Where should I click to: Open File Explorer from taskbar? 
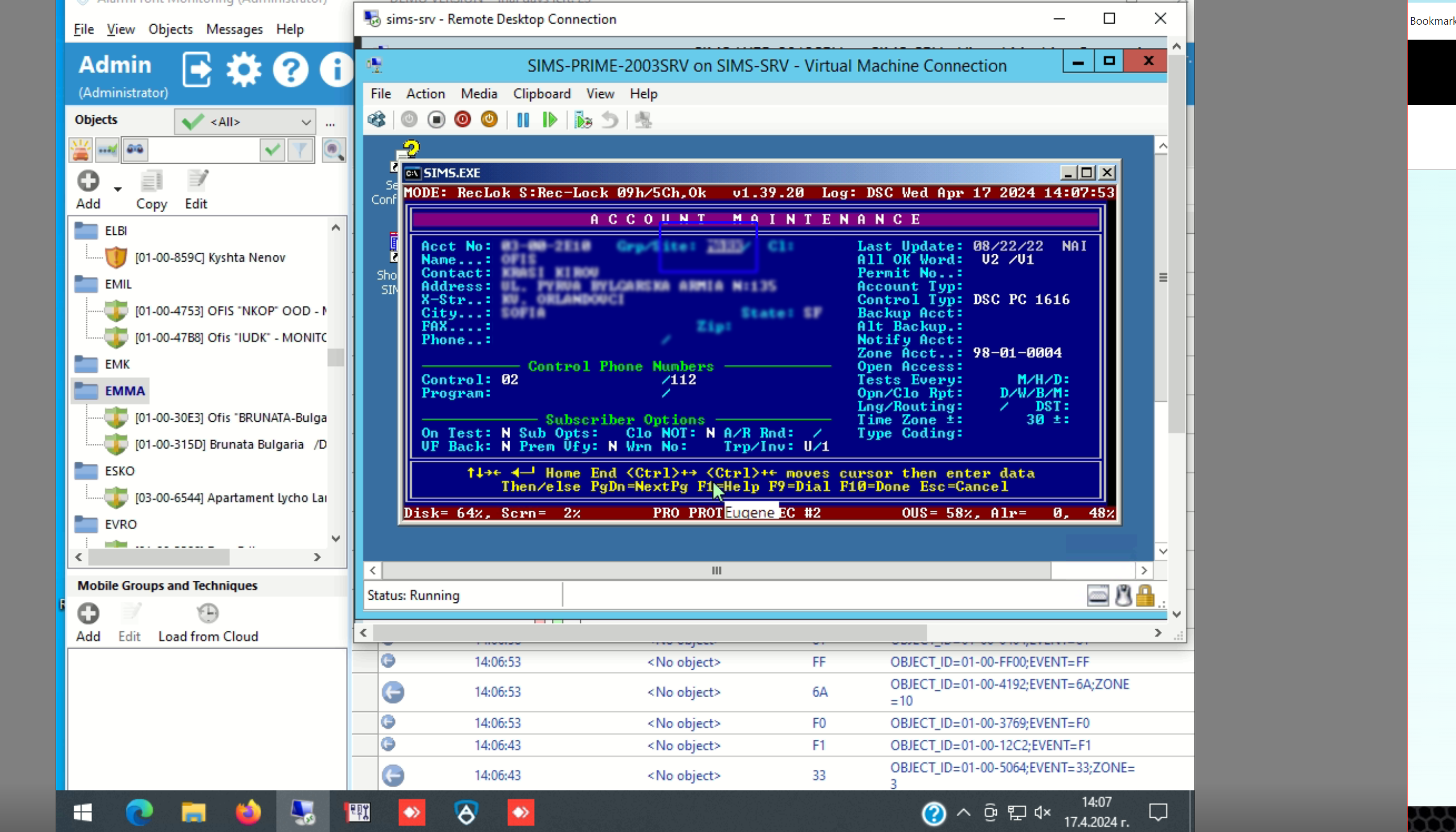pyautogui.click(x=193, y=812)
